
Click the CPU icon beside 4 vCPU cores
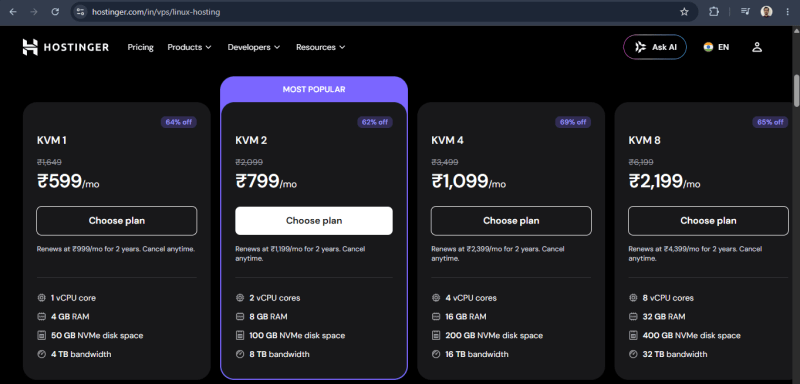[436, 298]
